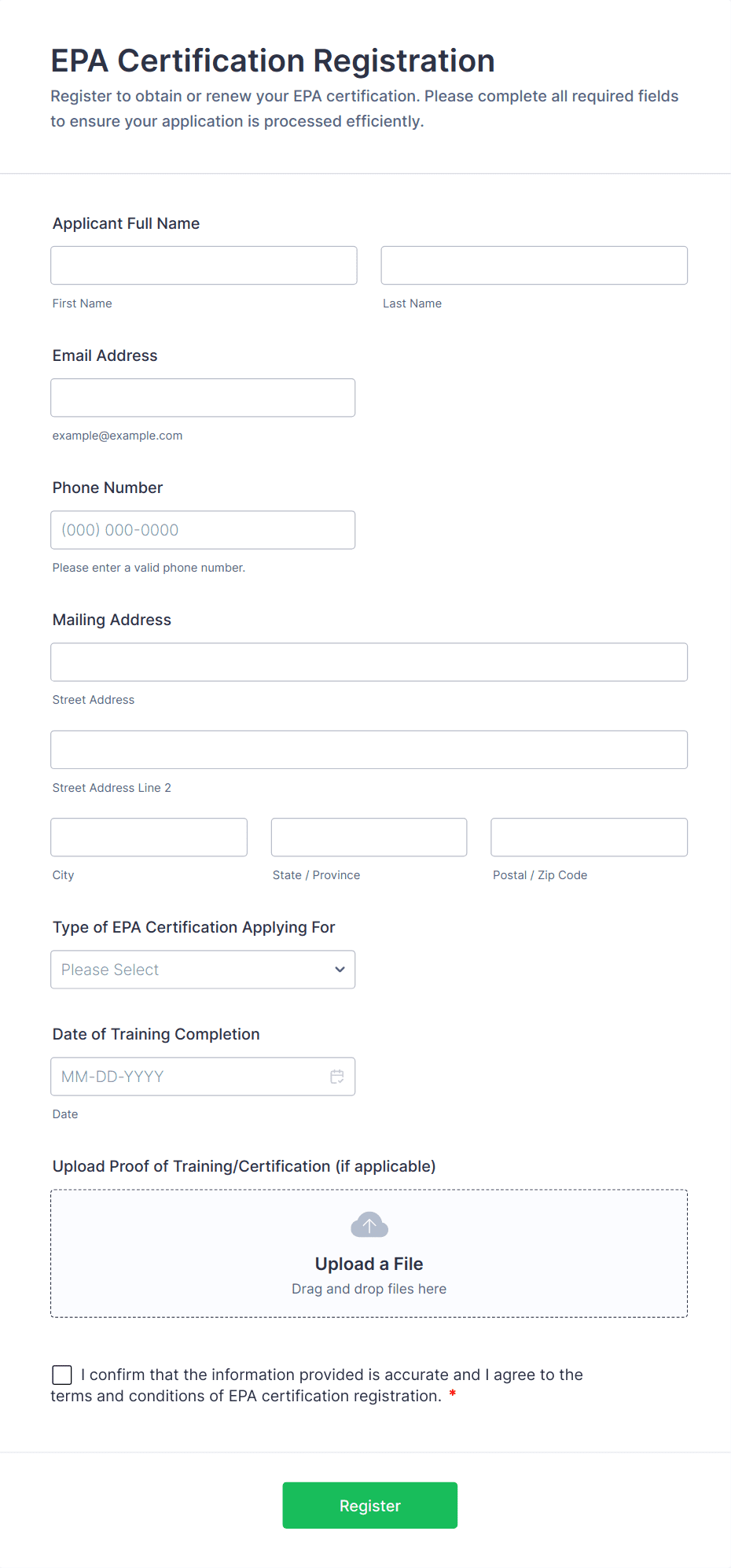
Task: Click the First Name input field
Action: (203, 265)
